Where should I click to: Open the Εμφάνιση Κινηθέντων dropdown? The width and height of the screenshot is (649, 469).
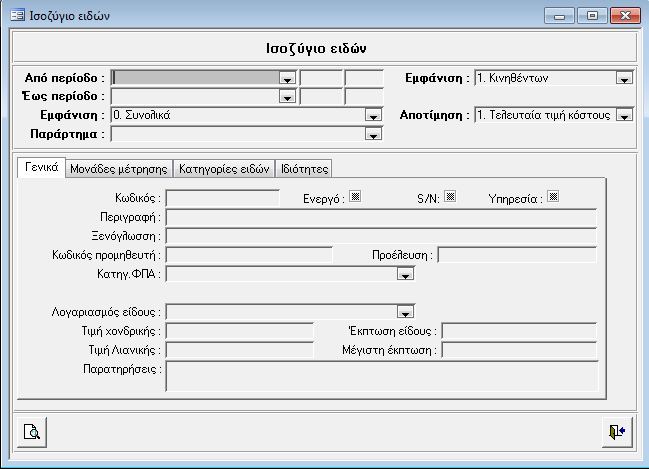[624, 78]
